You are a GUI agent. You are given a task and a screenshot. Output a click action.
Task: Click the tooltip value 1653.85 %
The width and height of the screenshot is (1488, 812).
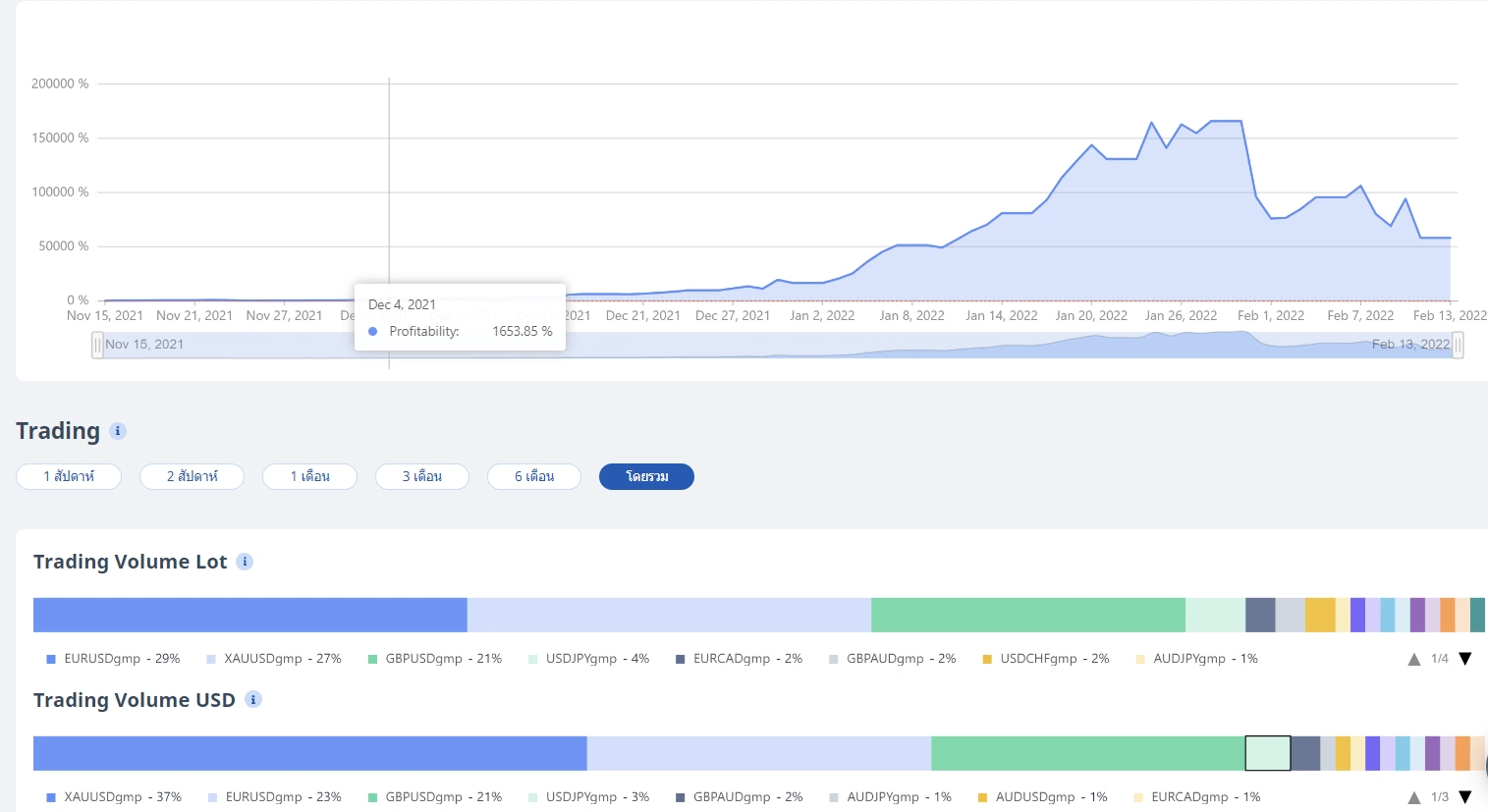click(523, 331)
